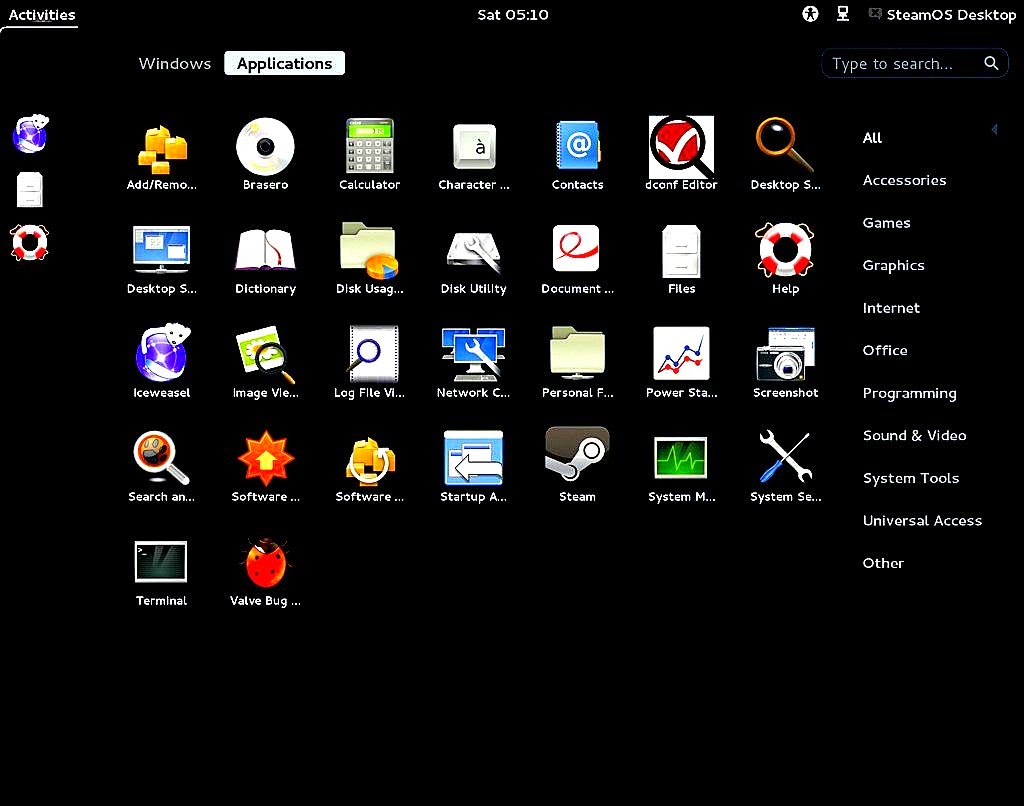Launch the Help icon in the dock

(x=29, y=243)
